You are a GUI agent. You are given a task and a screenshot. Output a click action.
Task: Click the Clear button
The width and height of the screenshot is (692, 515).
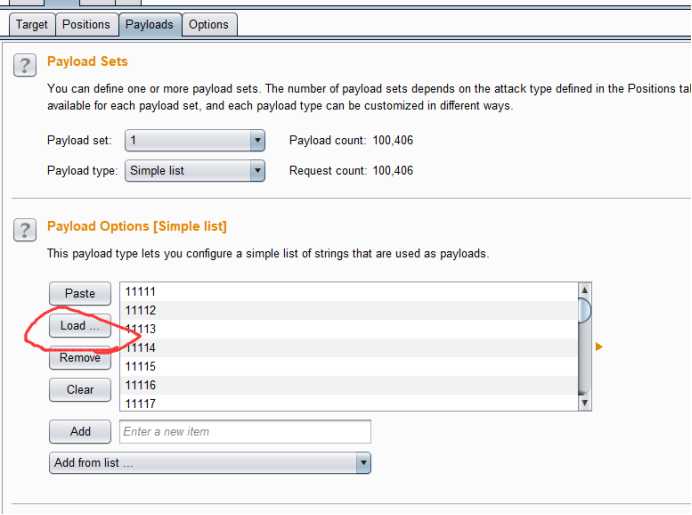coord(80,390)
